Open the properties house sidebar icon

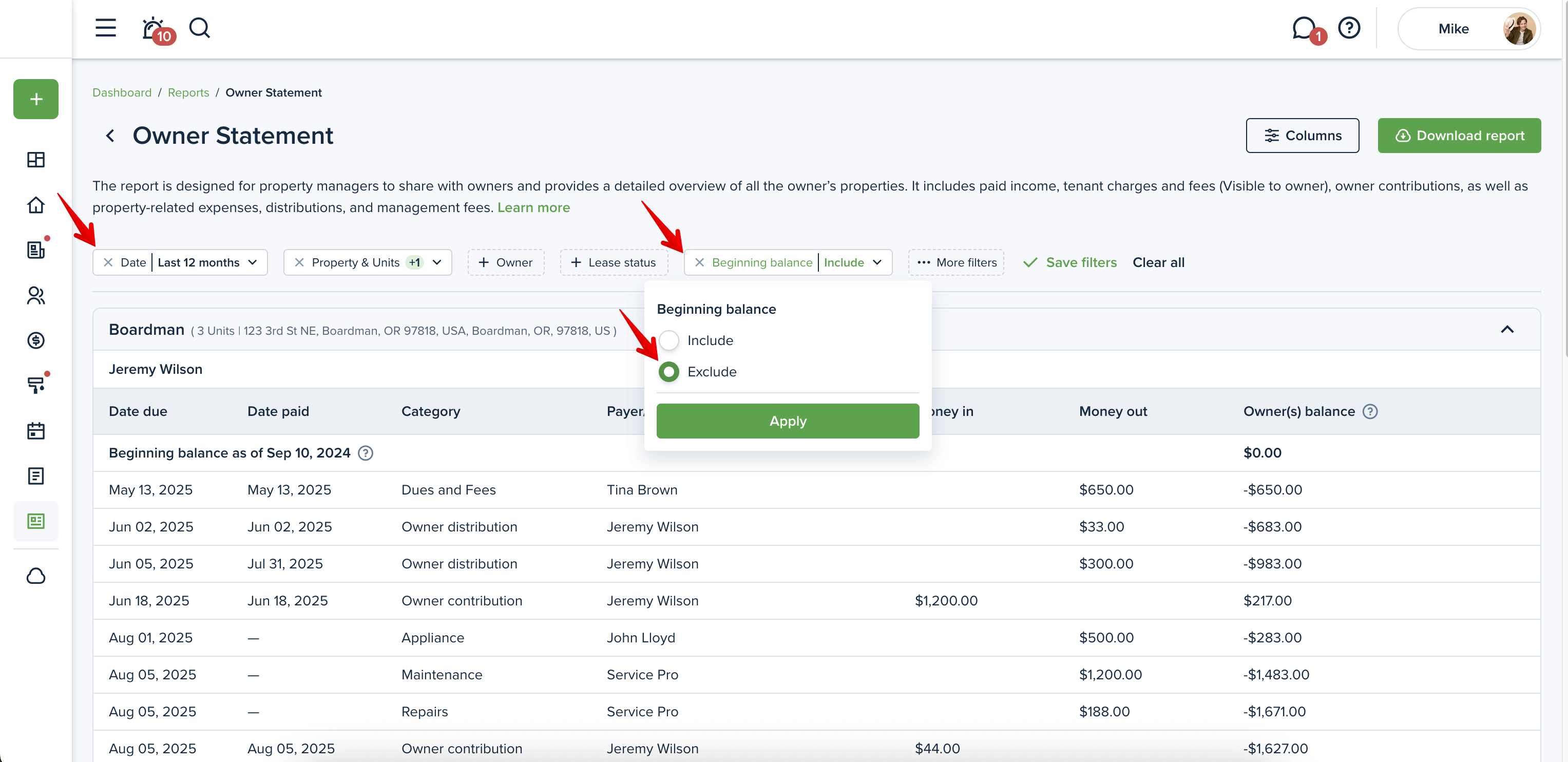36,205
